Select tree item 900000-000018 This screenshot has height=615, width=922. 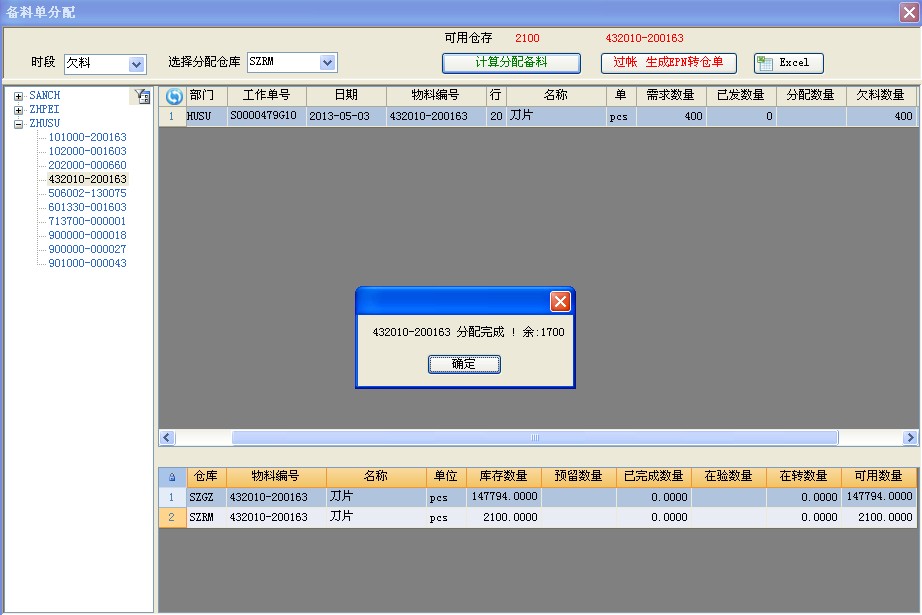click(x=87, y=235)
